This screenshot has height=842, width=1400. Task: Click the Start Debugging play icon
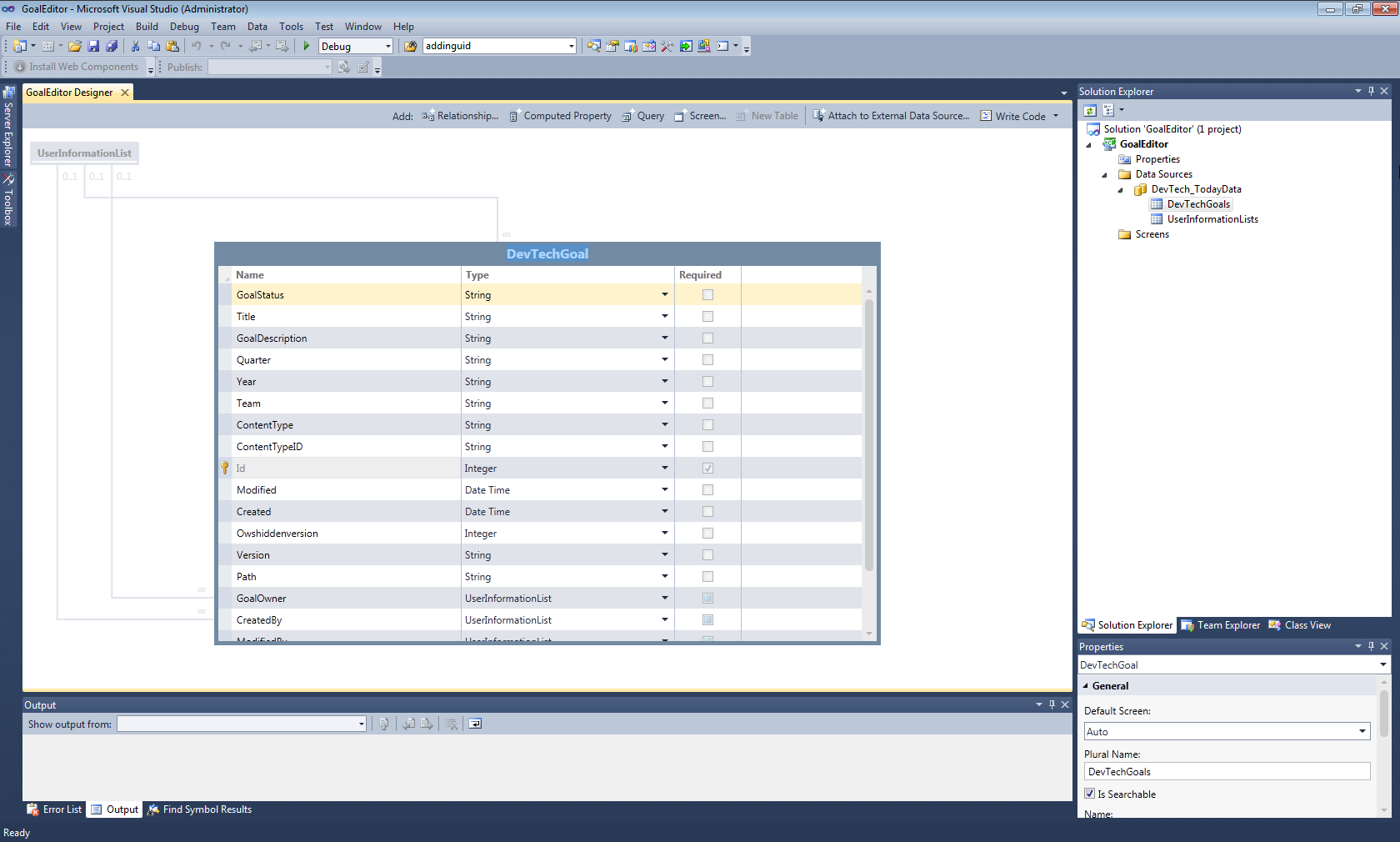click(307, 47)
